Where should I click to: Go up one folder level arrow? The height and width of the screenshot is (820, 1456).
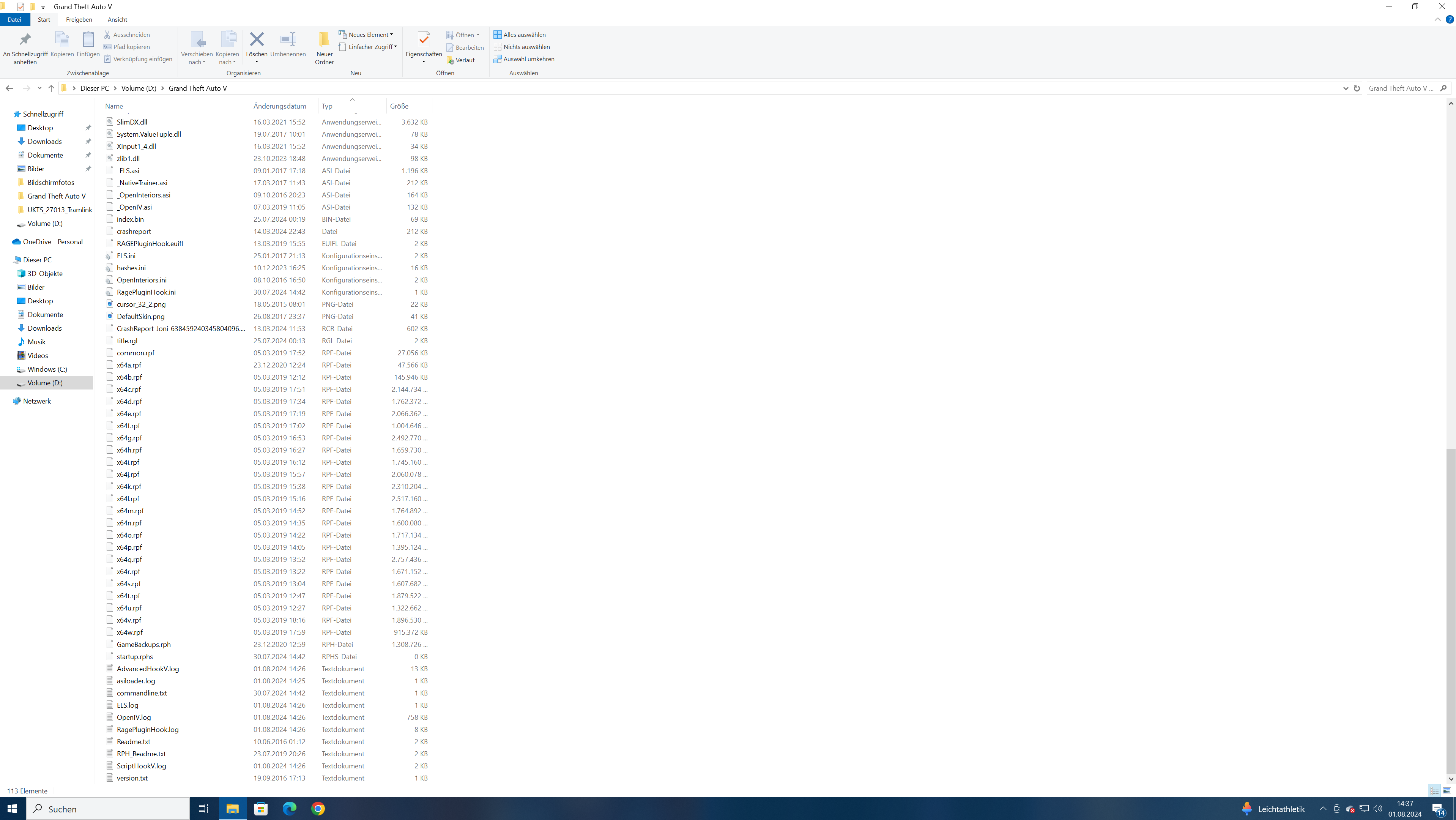pyautogui.click(x=51, y=88)
